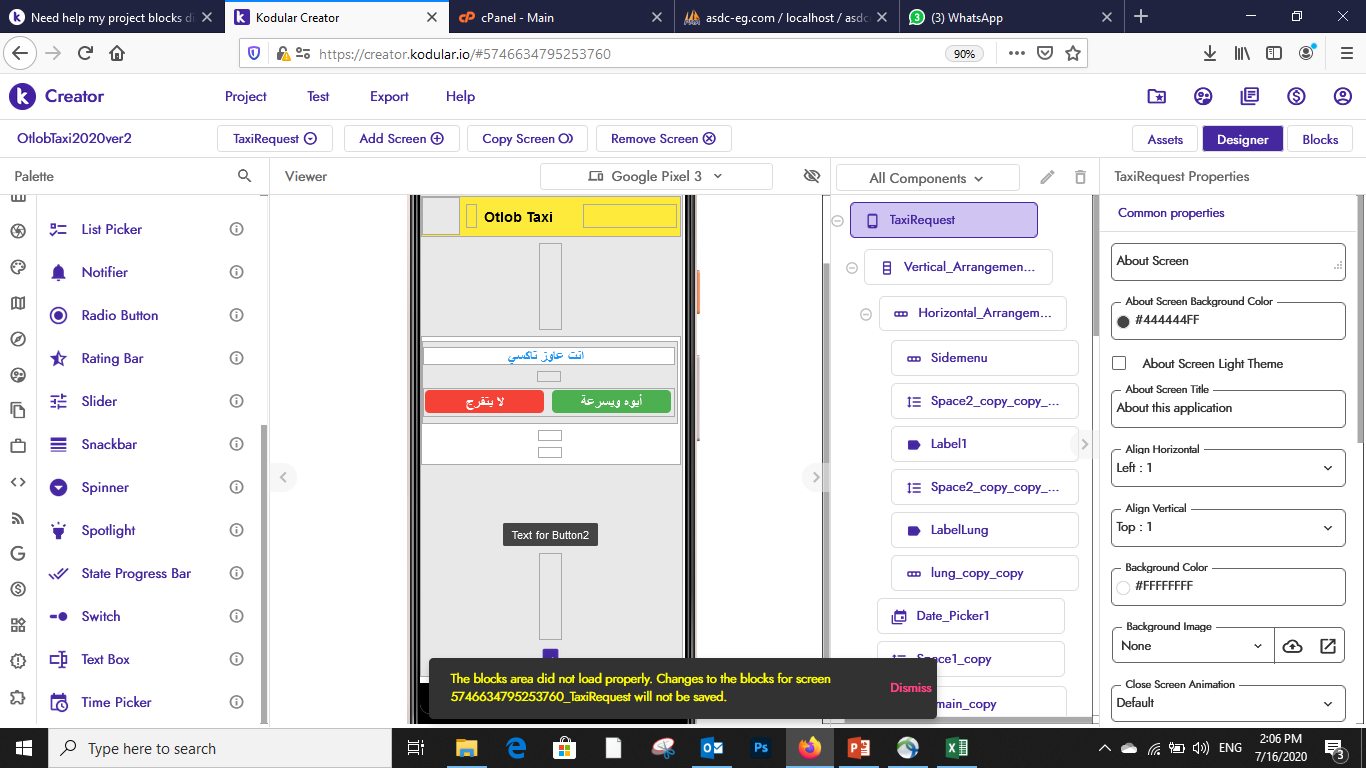The image size is (1366, 768).
Task: Open the Close Screen Animation dropdown
Action: (1228, 702)
